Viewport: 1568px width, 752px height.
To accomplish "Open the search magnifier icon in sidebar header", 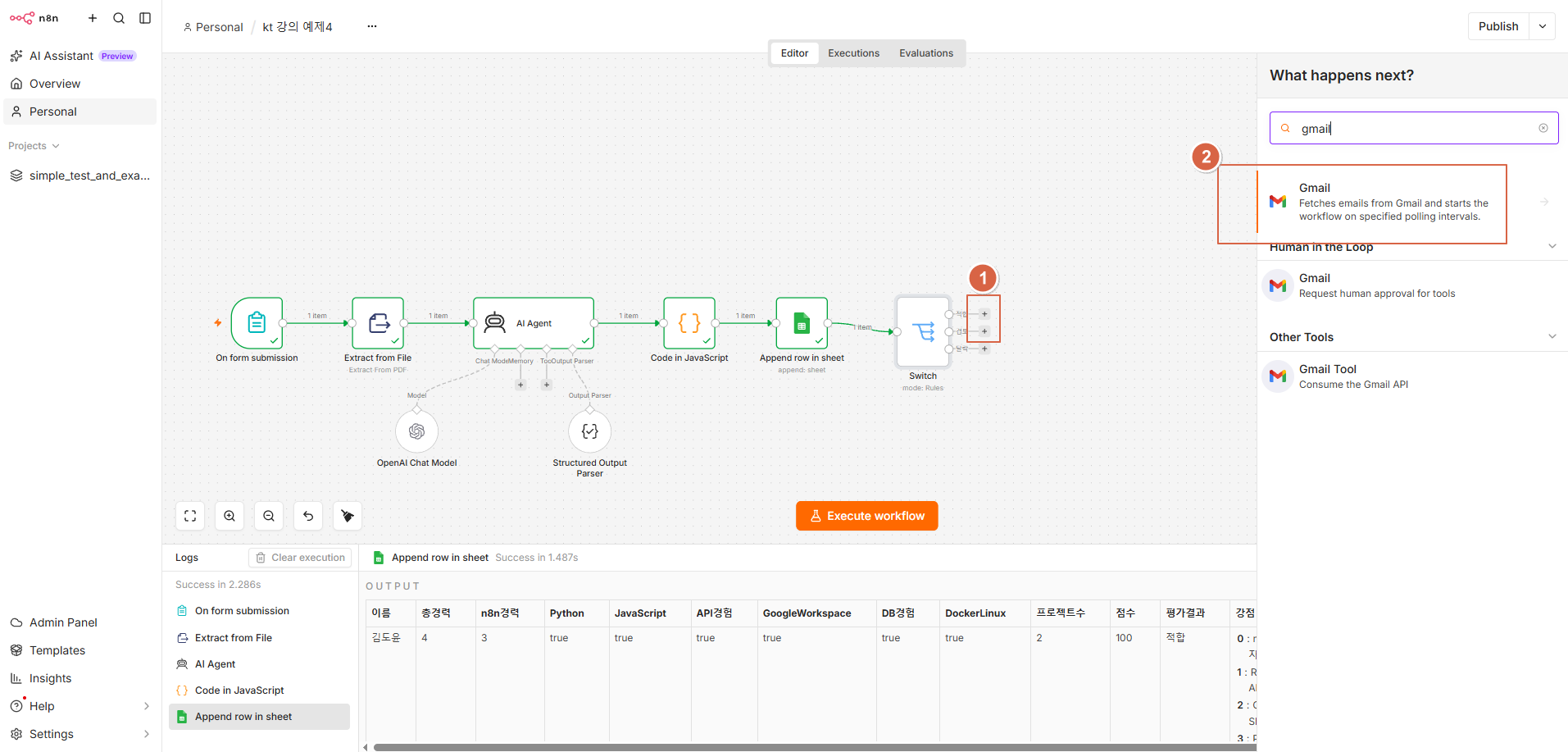I will (x=119, y=18).
